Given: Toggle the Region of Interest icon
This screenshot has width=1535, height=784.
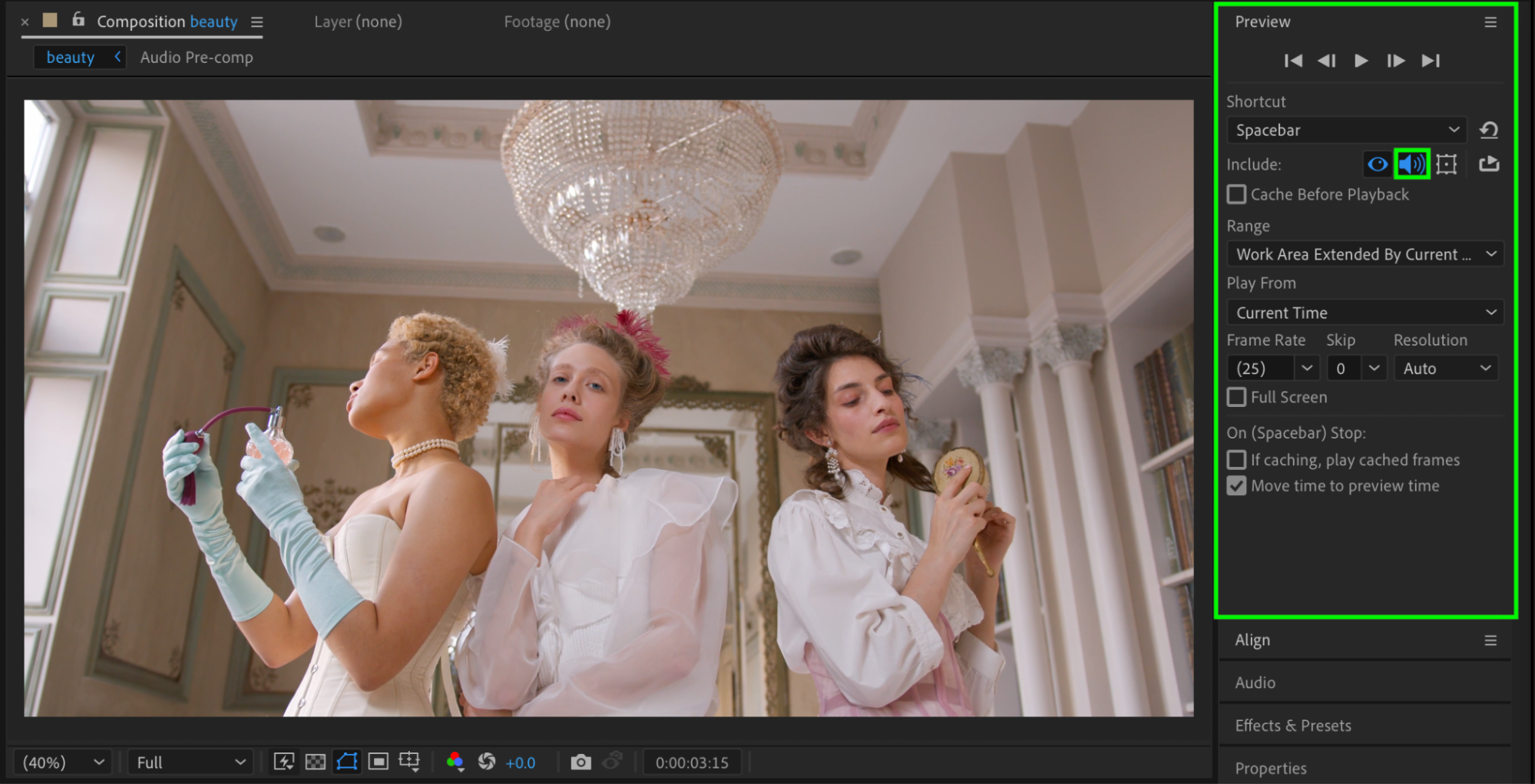Looking at the screenshot, I should coord(379,762).
